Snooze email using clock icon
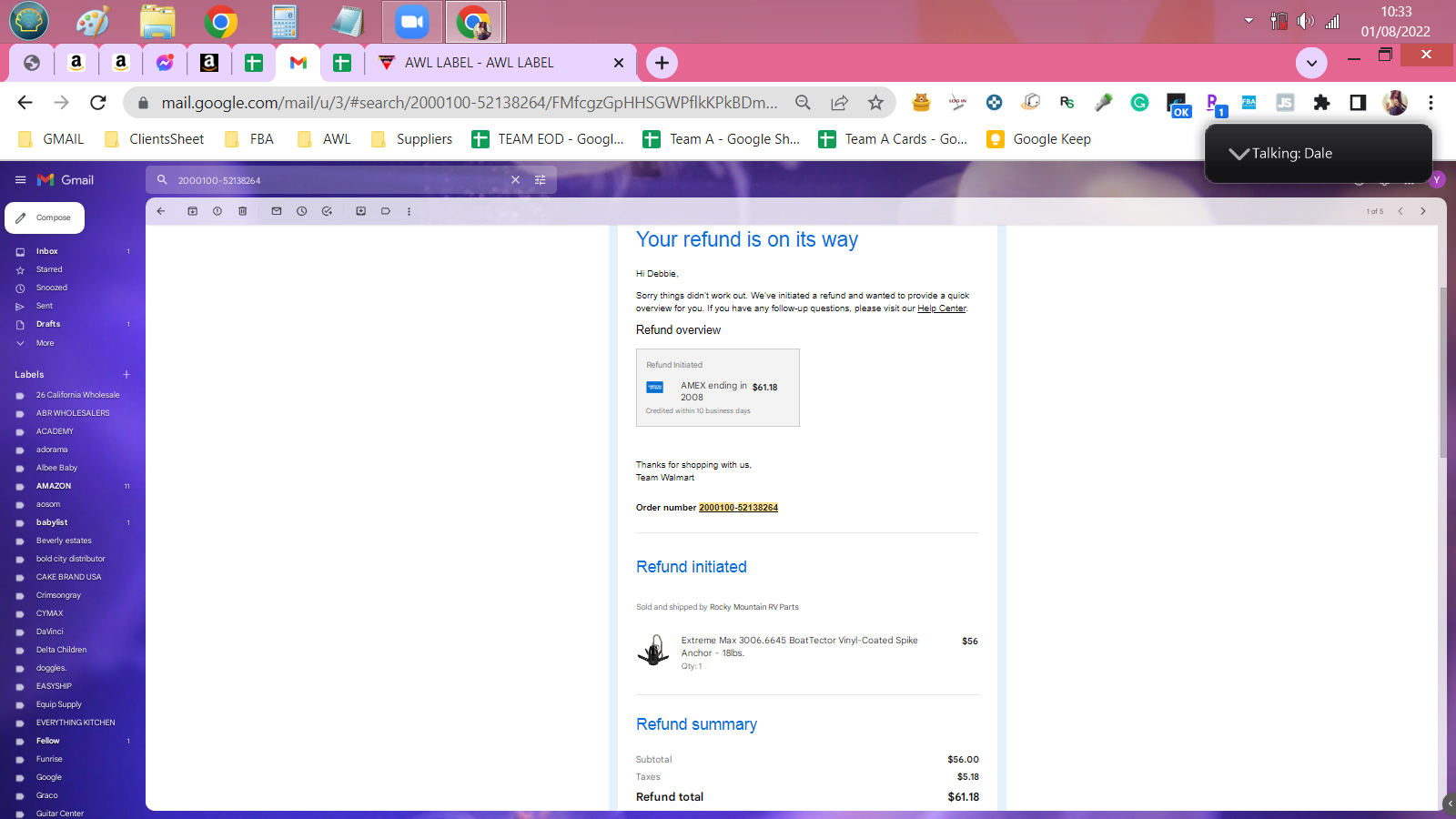 pyautogui.click(x=301, y=211)
